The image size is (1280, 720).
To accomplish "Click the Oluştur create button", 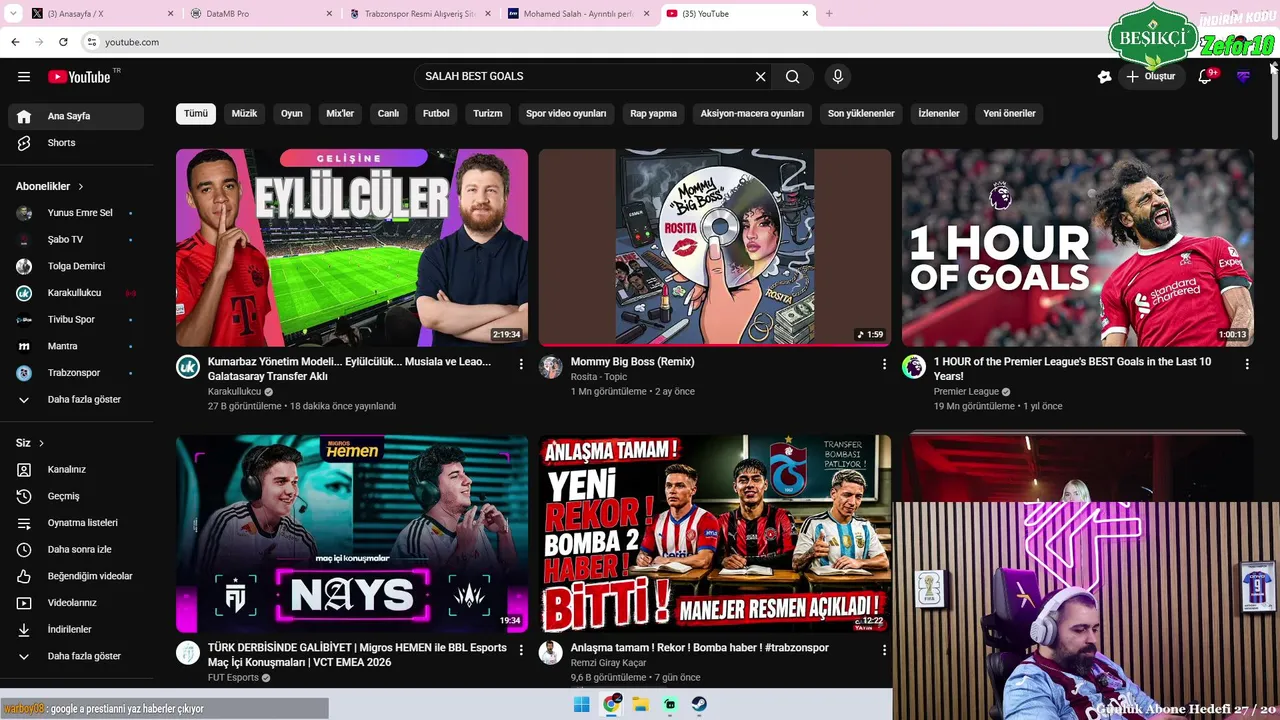I will 1150,77.
